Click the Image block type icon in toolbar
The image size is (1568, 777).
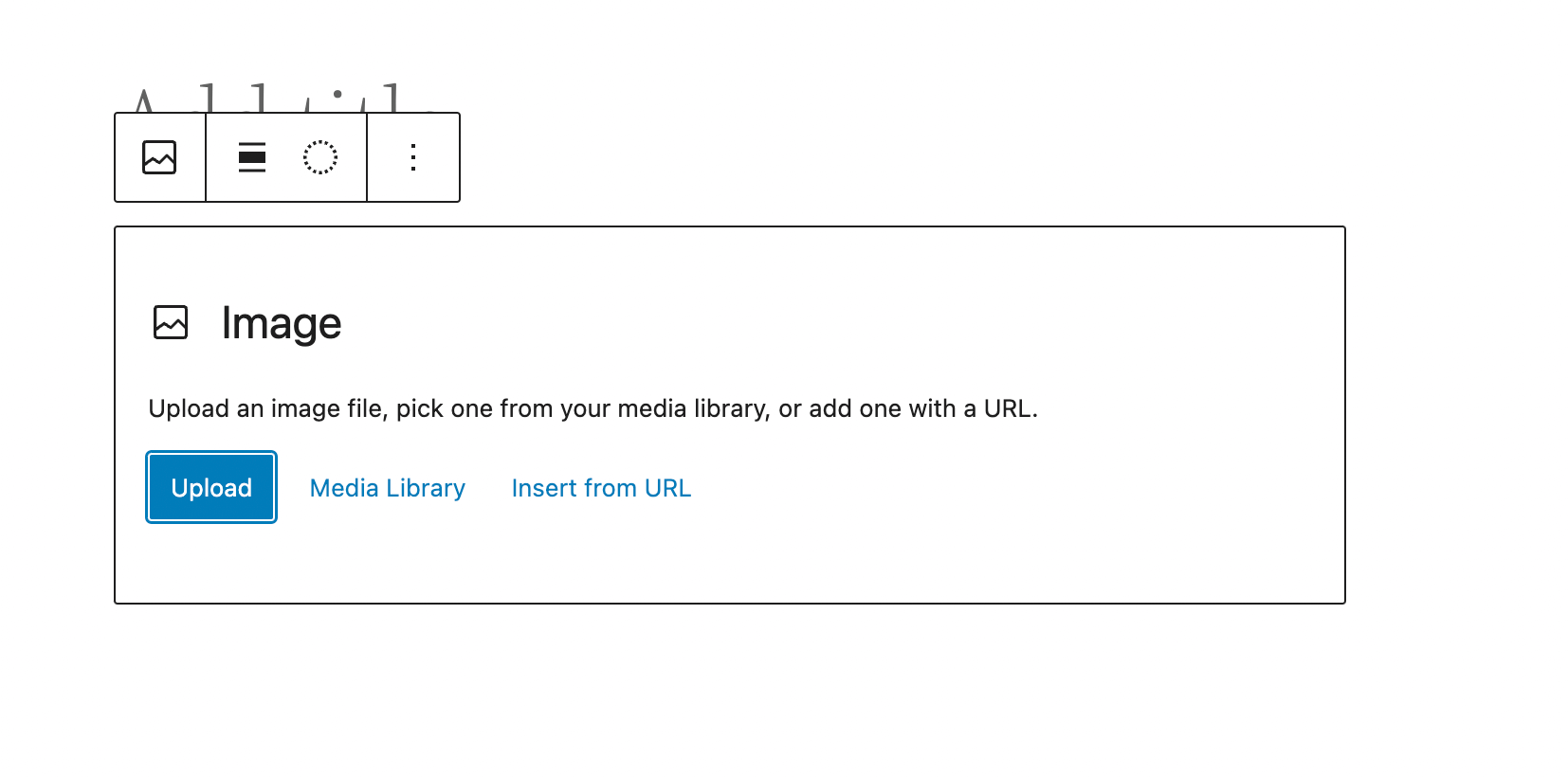click(159, 157)
